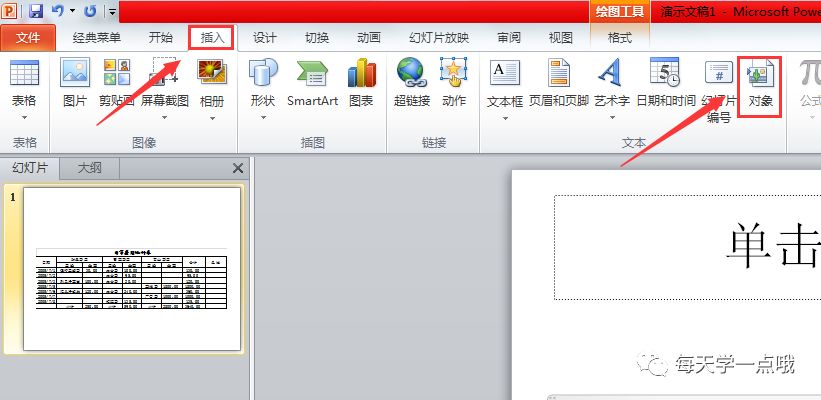Image resolution: width=821 pixels, height=400 pixels.
Task: Close the slides thumbnail pane
Action: point(238,168)
